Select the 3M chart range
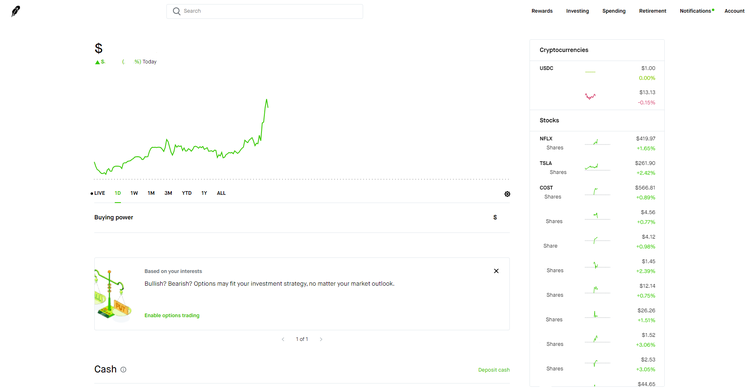Viewport: 750px width, 388px height. click(x=168, y=193)
